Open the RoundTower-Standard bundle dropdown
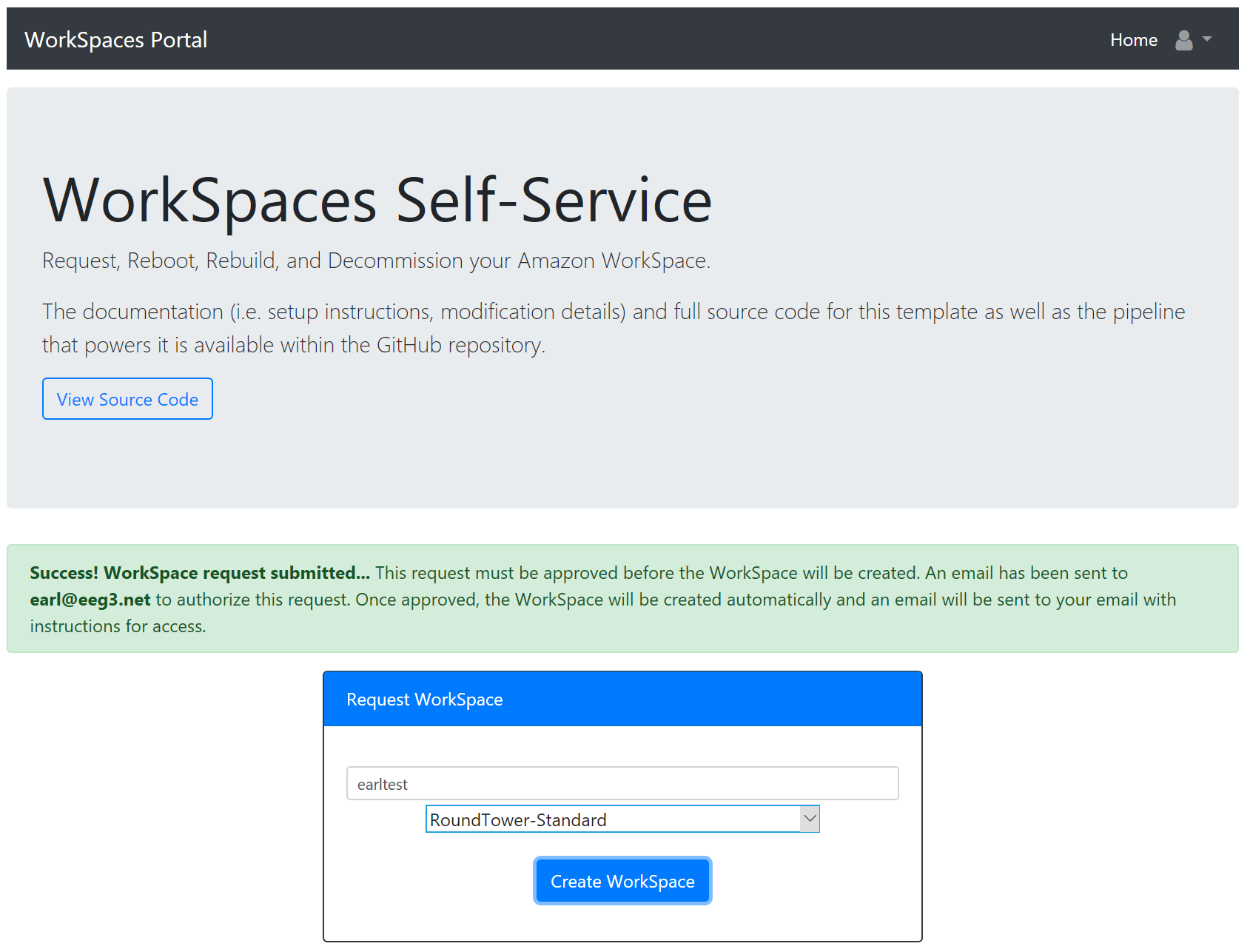This screenshot has width=1250, height=952. (622, 819)
